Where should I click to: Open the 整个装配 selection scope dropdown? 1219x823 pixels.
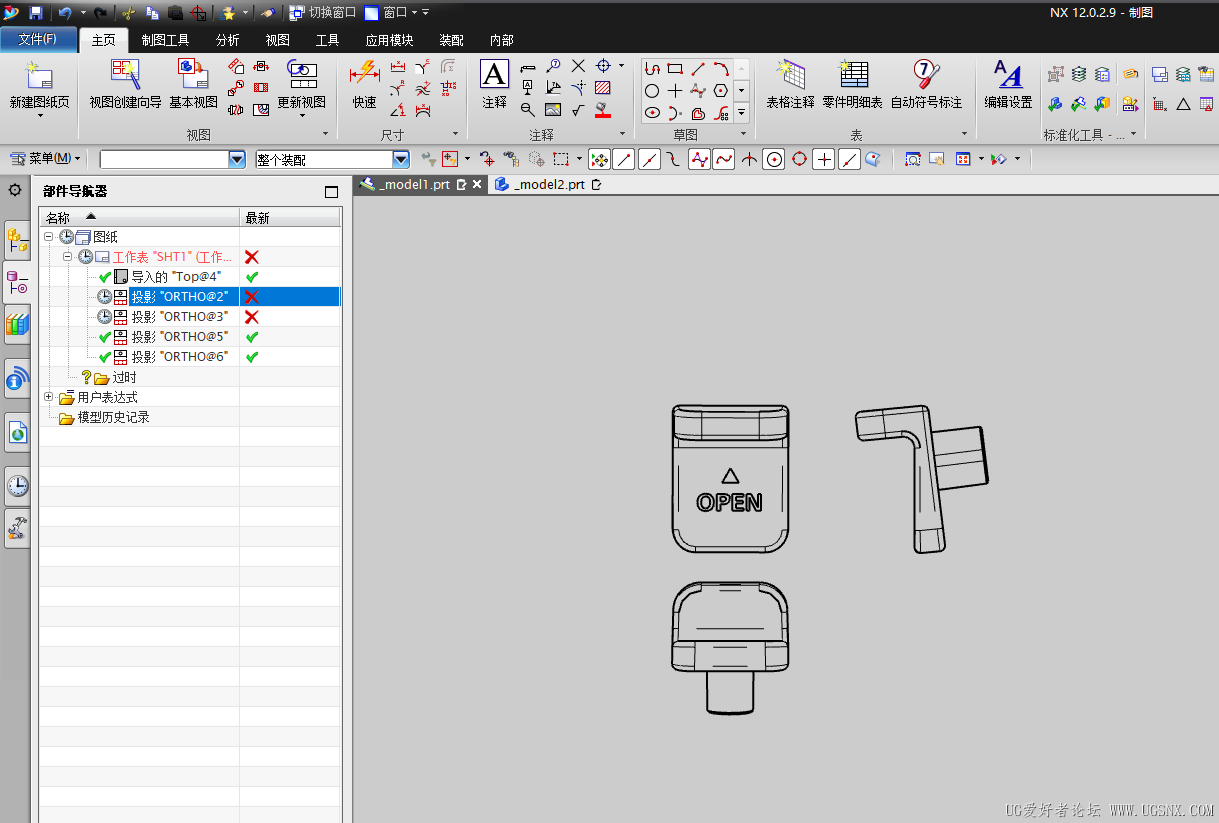[401, 159]
